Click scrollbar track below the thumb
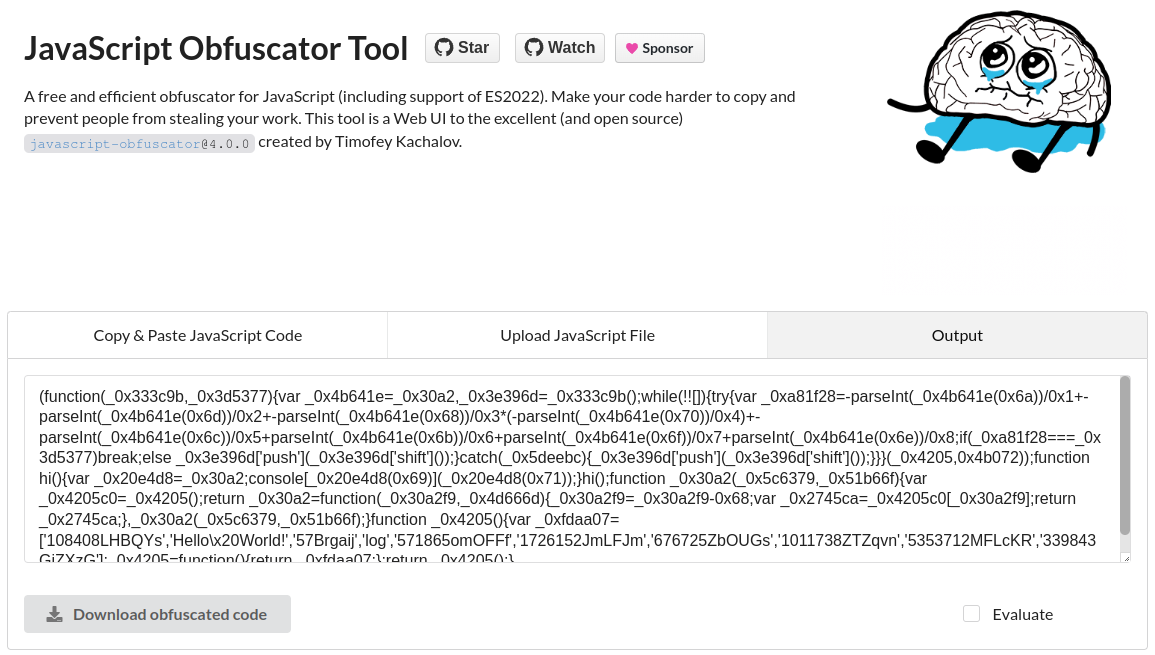This screenshot has width=1155, height=655. coord(1125,544)
